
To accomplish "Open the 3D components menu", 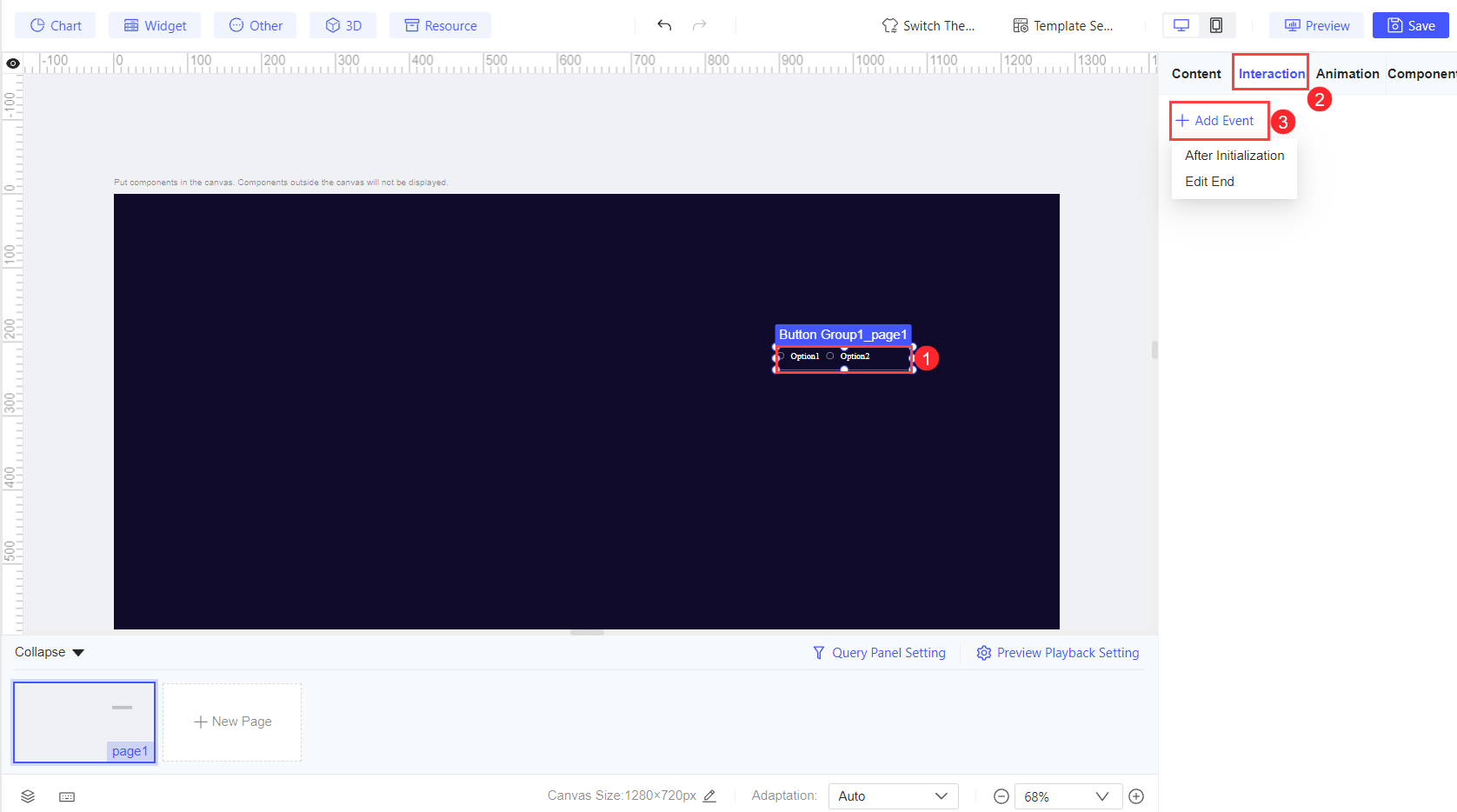I will pyautogui.click(x=343, y=25).
